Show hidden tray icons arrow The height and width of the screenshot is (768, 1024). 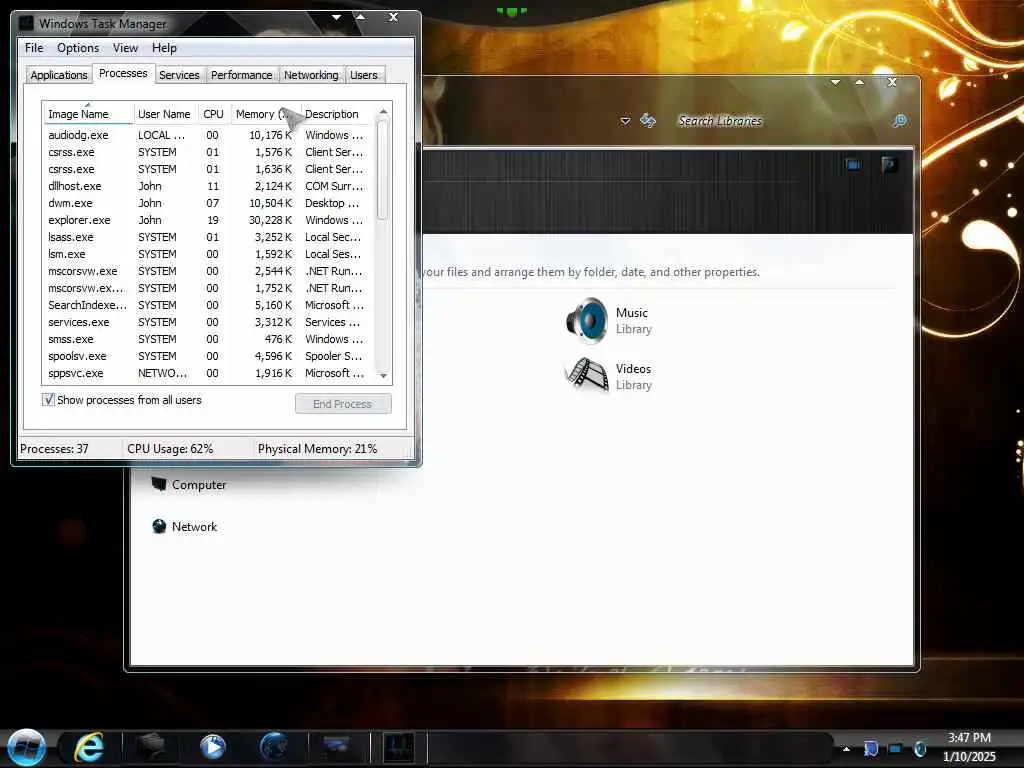(x=846, y=749)
